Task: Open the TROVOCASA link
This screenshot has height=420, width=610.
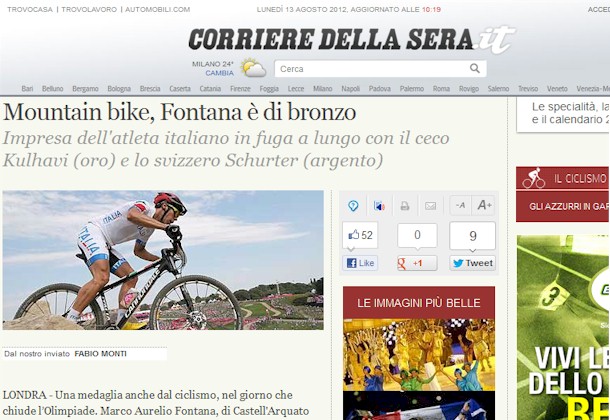Action: pyautogui.click(x=30, y=9)
